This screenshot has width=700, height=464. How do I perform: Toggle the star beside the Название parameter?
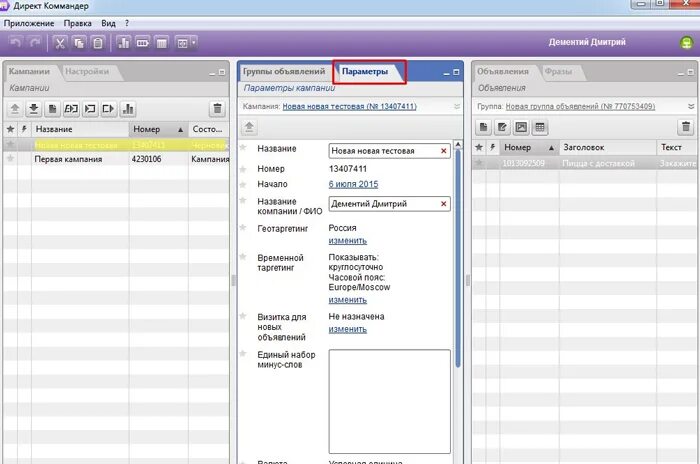[x=243, y=148]
